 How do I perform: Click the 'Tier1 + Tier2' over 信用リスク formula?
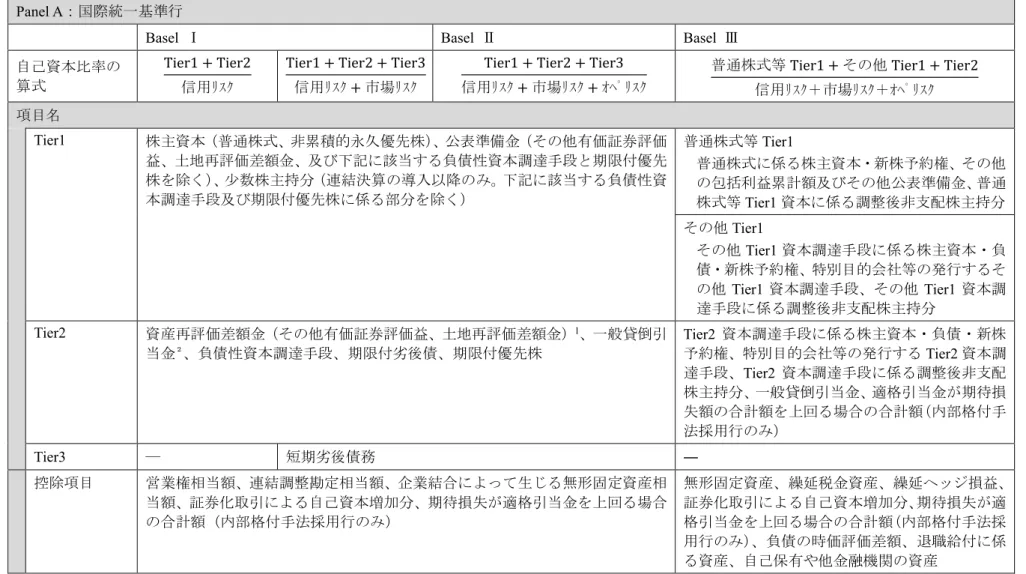pyautogui.click(x=207, y=75)
